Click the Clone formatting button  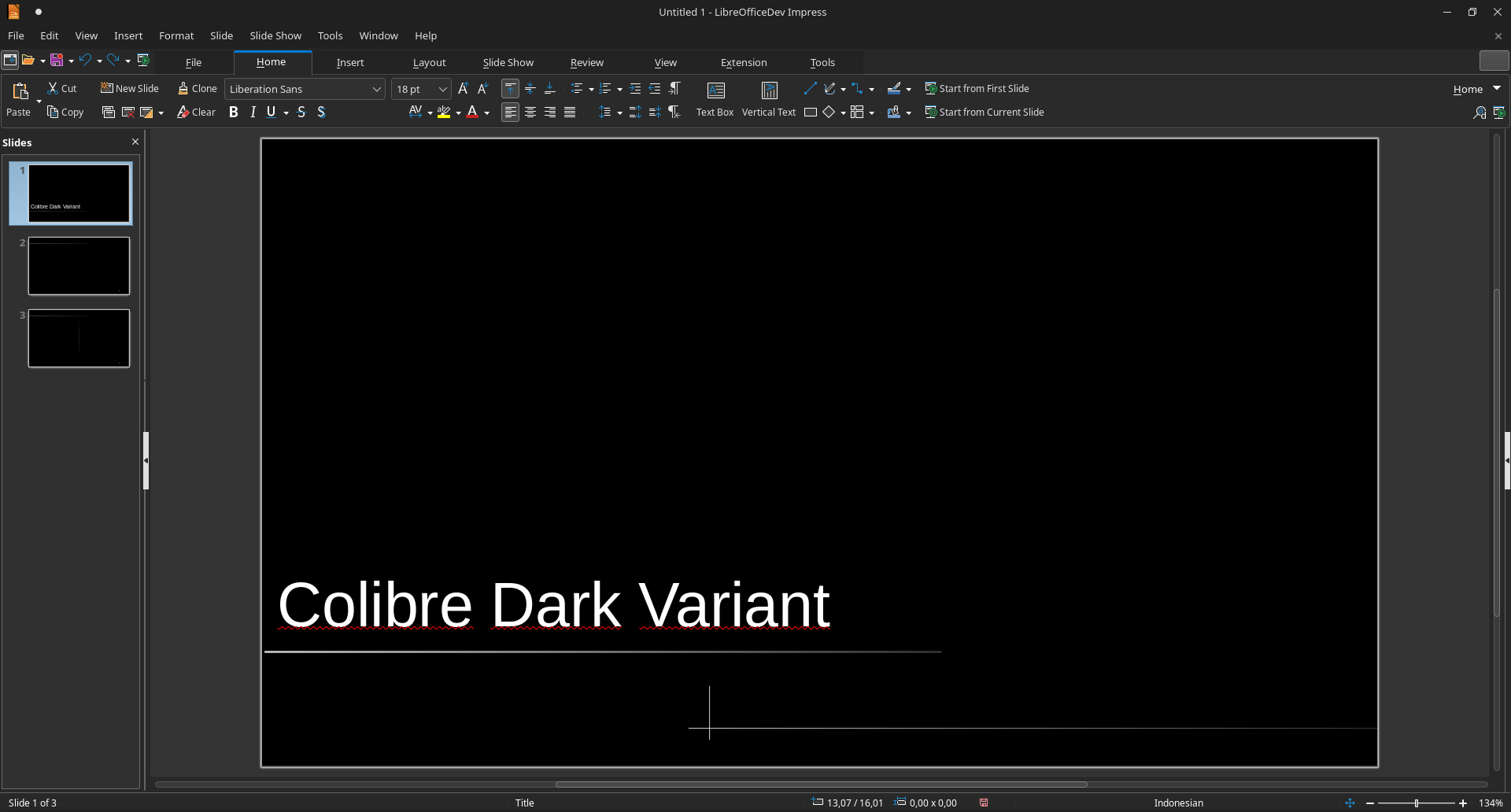[197, 89]
